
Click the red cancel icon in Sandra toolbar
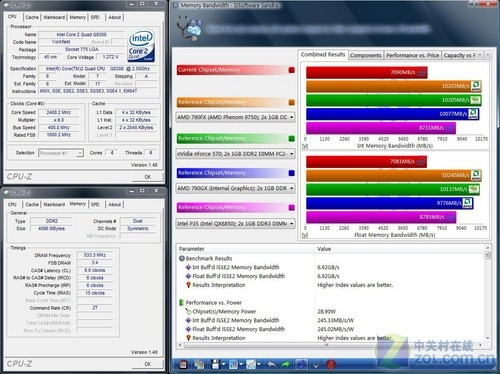point(330,364)
